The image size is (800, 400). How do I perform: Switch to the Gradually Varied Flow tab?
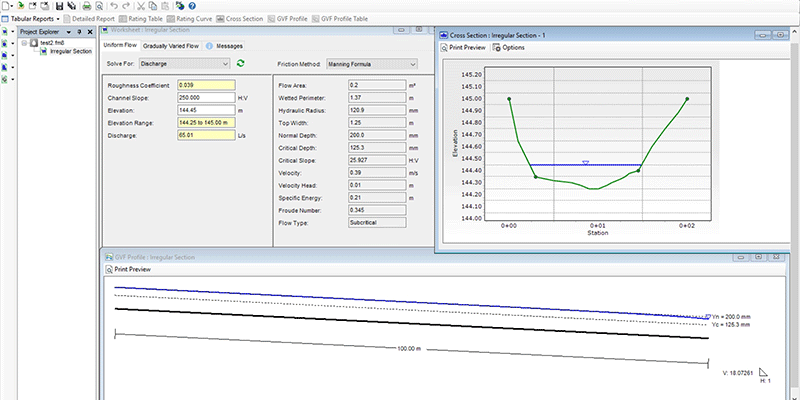[171, 46]
